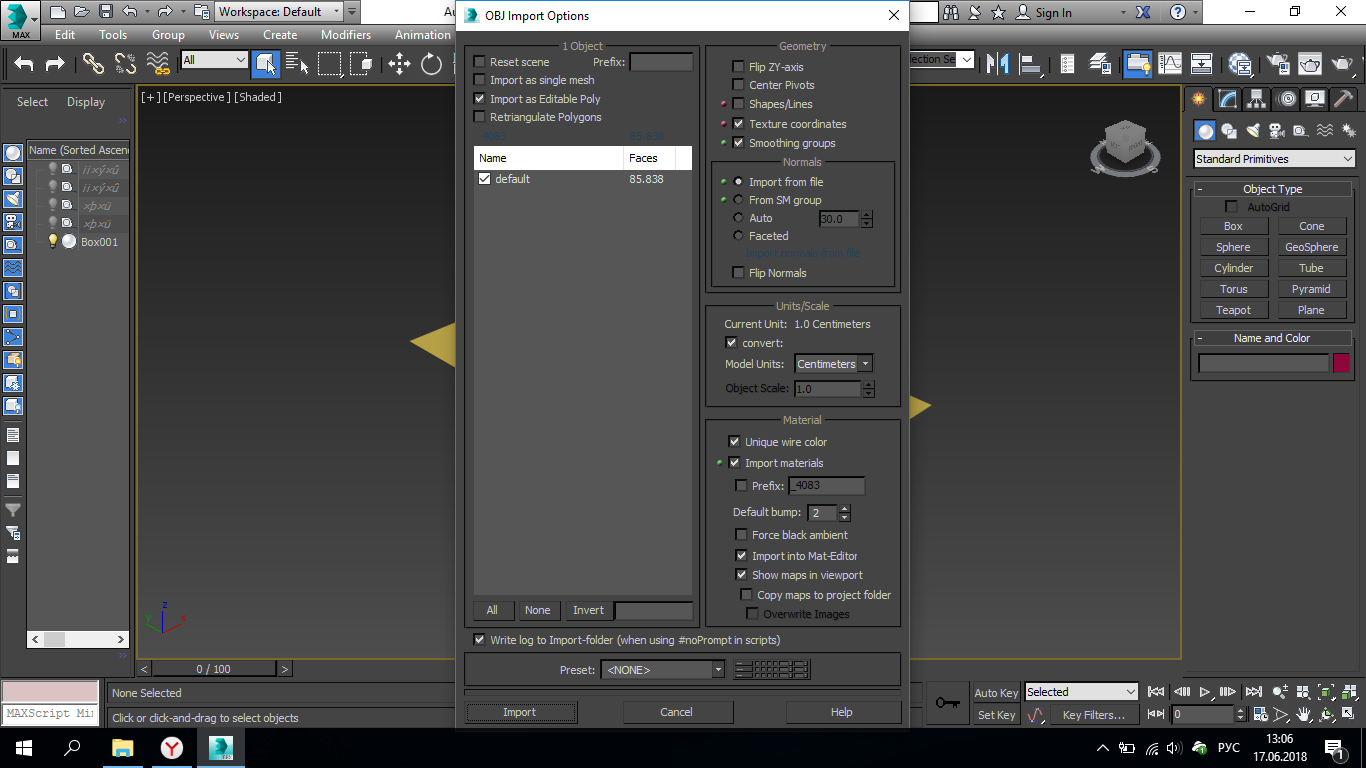
Task: Open the Utilities hammer panel
Action: [1344, 99]
